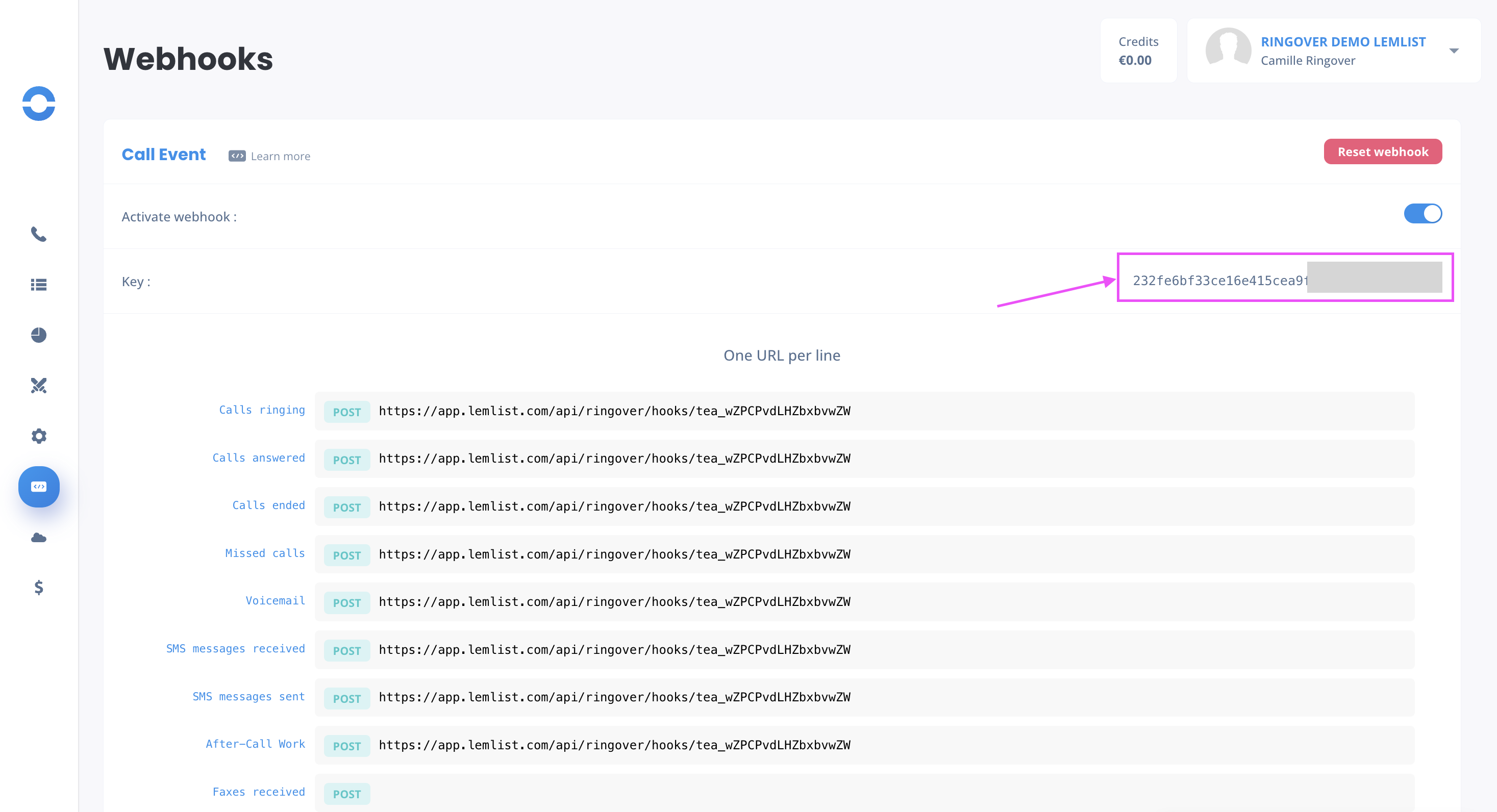Toggle the Activate webhook switch
The width and height of the screenshot is (1497, 812).
(x=1423, y=214)
